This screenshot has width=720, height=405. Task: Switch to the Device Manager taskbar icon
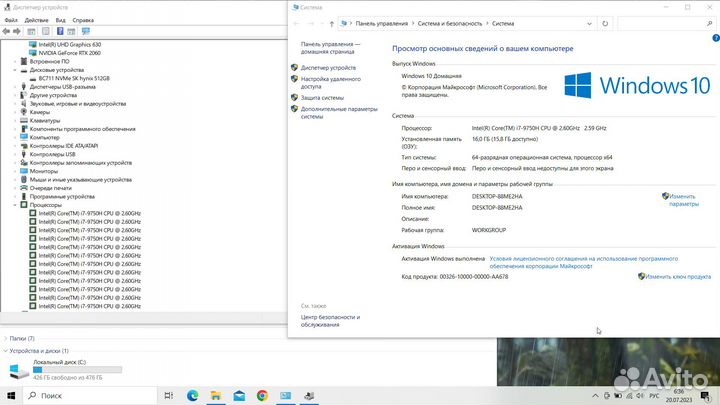pyautogui.click(x=309, y=395)
